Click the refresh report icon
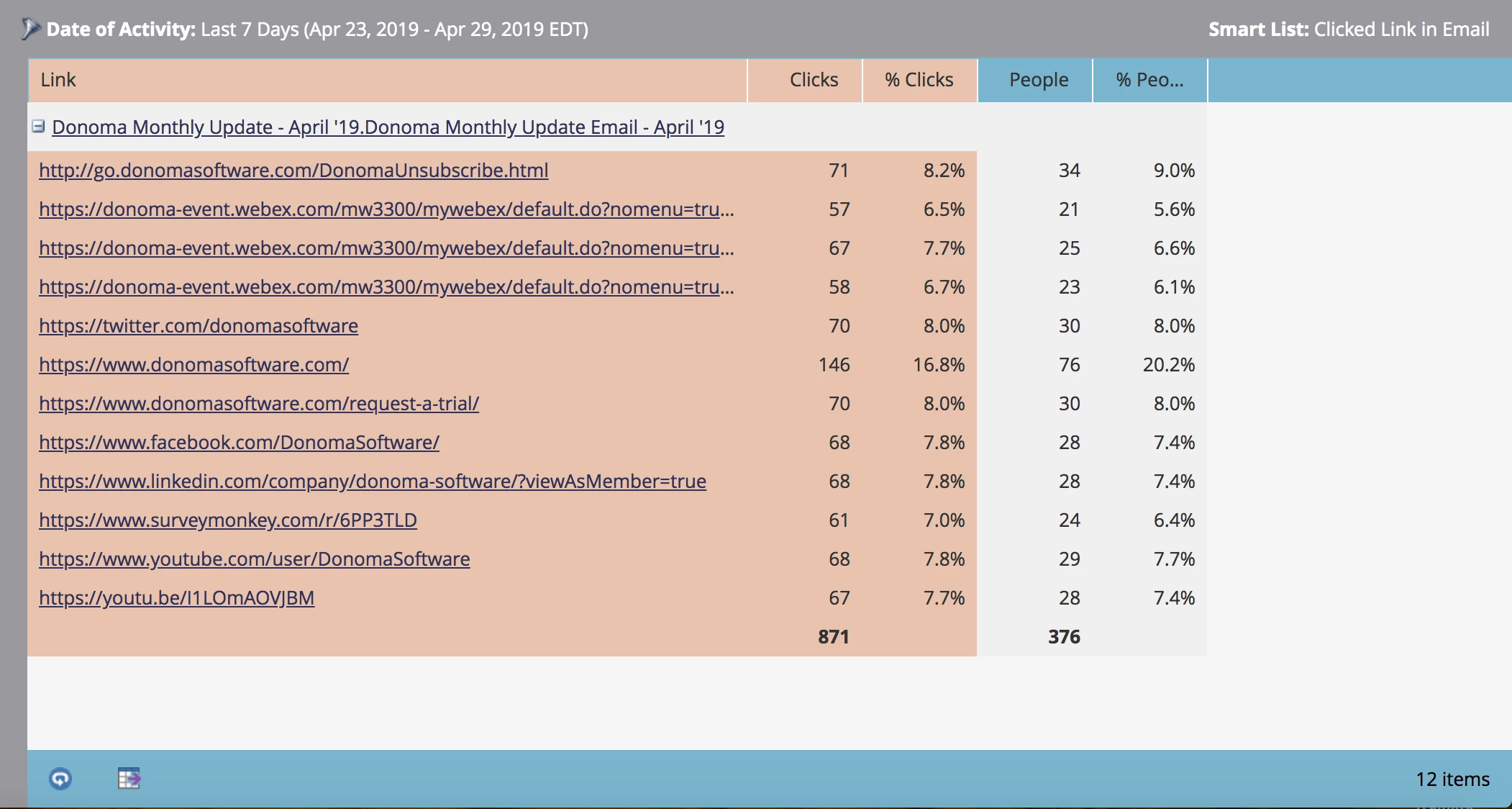Screen dimensions: 1512x809 tap(60, 779)
